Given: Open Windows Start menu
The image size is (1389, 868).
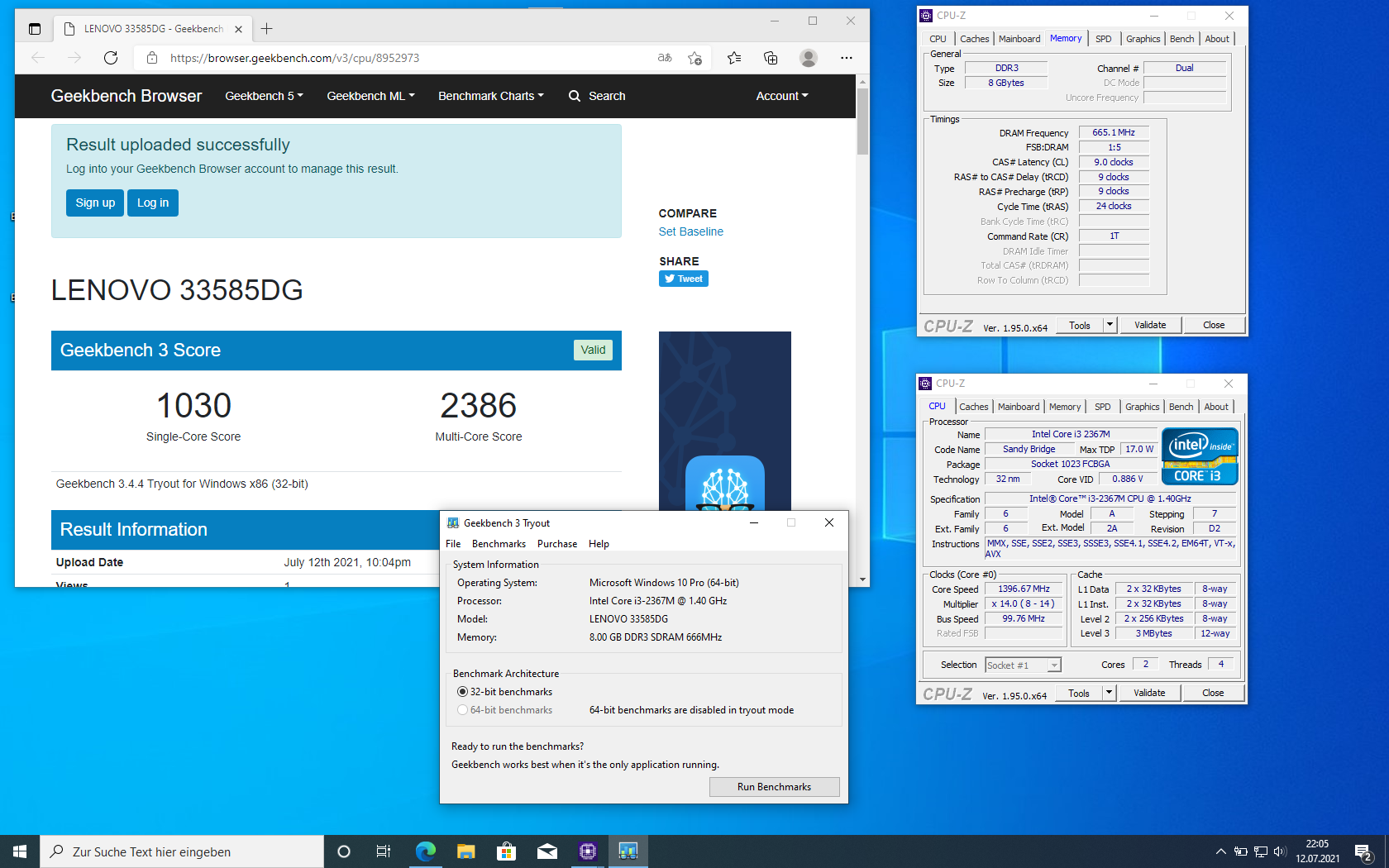Looking at the screenshot, I should pos(20,851).
